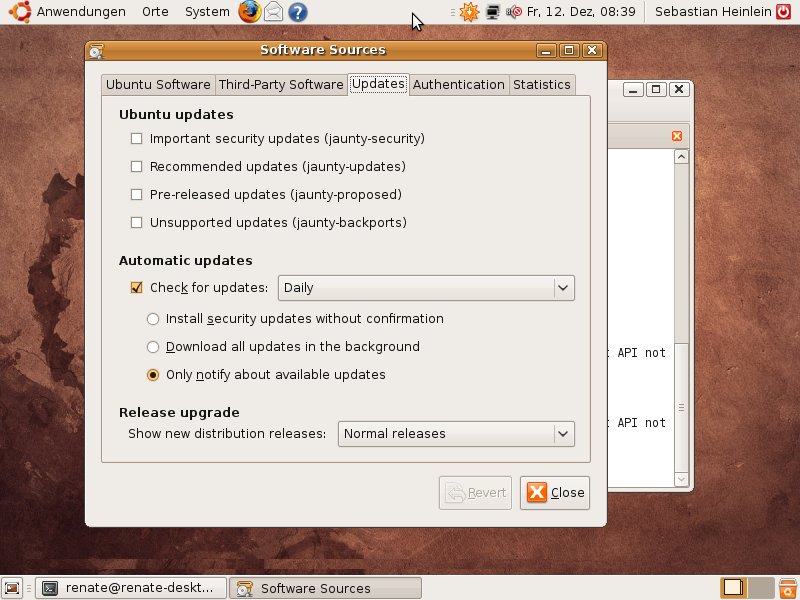The image size is (800, 600).
Task: Click the terminal window scrollbar thumb
Action: point(681,407)
